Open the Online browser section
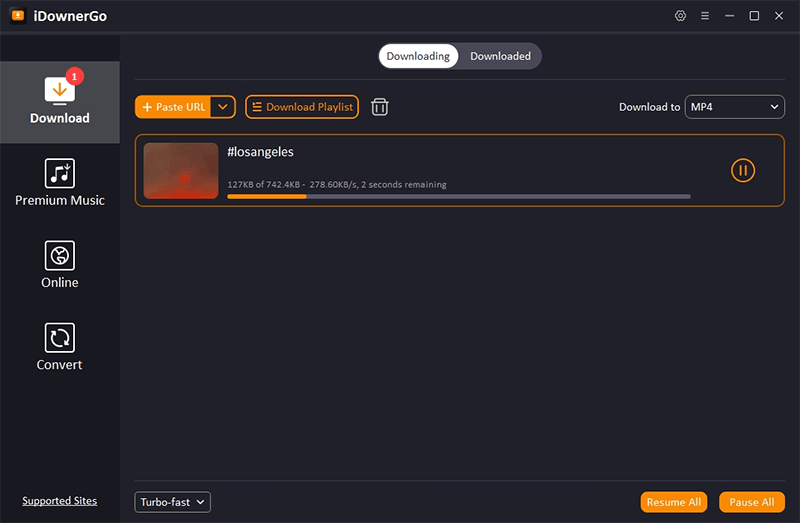The height and width of the screenshot is (523, 800). pyautogui.click(x=59, y=265)
